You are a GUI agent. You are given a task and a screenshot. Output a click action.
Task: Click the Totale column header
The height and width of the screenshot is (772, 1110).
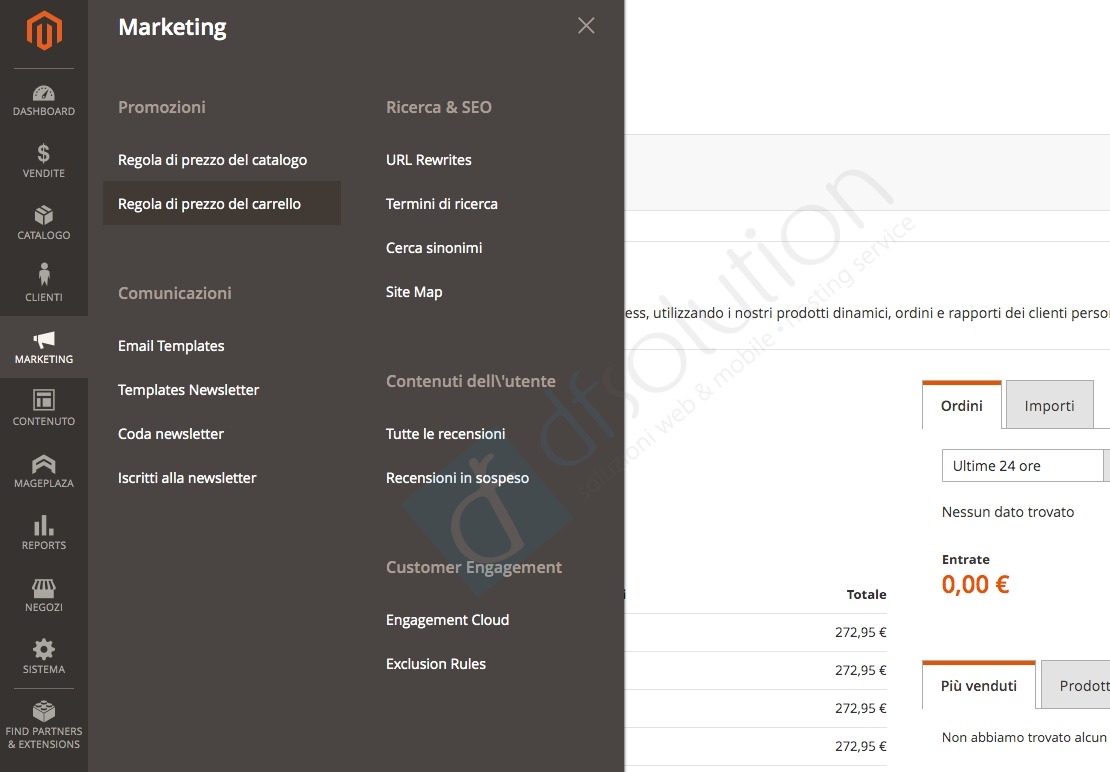[x=866, y=594]
